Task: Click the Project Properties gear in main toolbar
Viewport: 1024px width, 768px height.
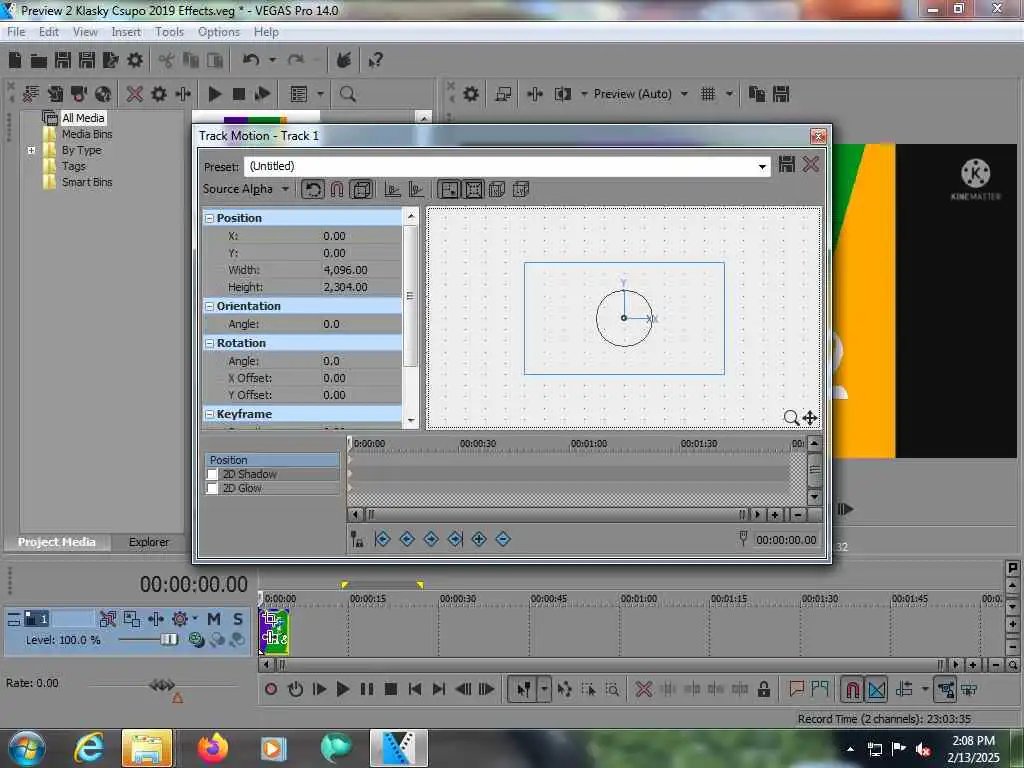Action: tap(135, 60)
